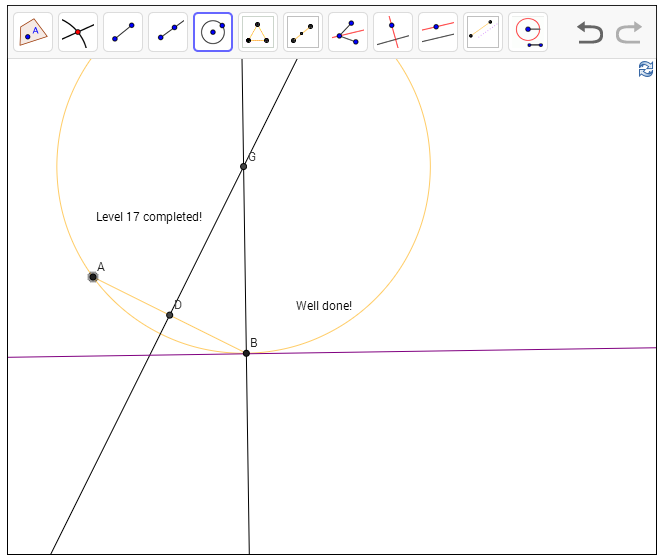Select the Angle Bisector tool

click(348, 32)
